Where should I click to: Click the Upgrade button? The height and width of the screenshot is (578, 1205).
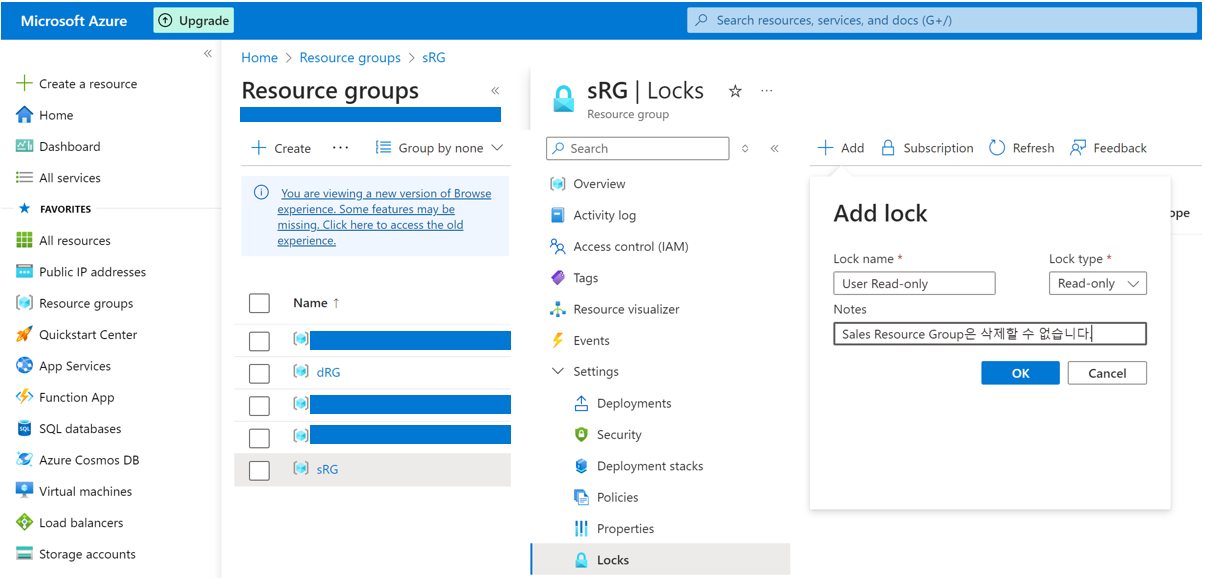pos(193,20)
